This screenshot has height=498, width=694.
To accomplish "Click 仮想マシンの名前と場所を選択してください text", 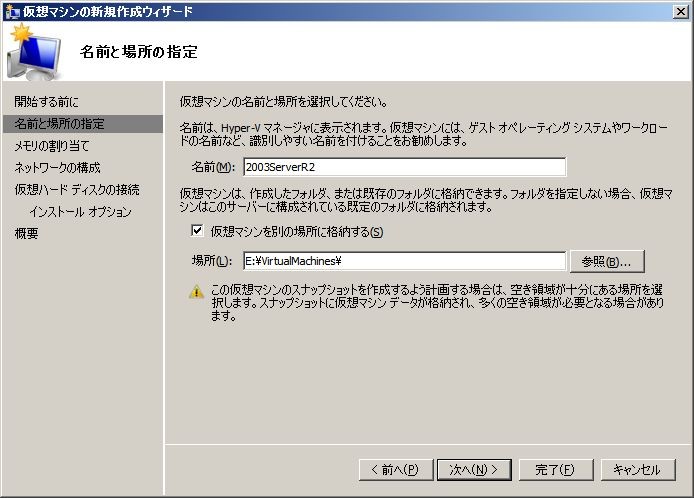I will coord(284,102).
